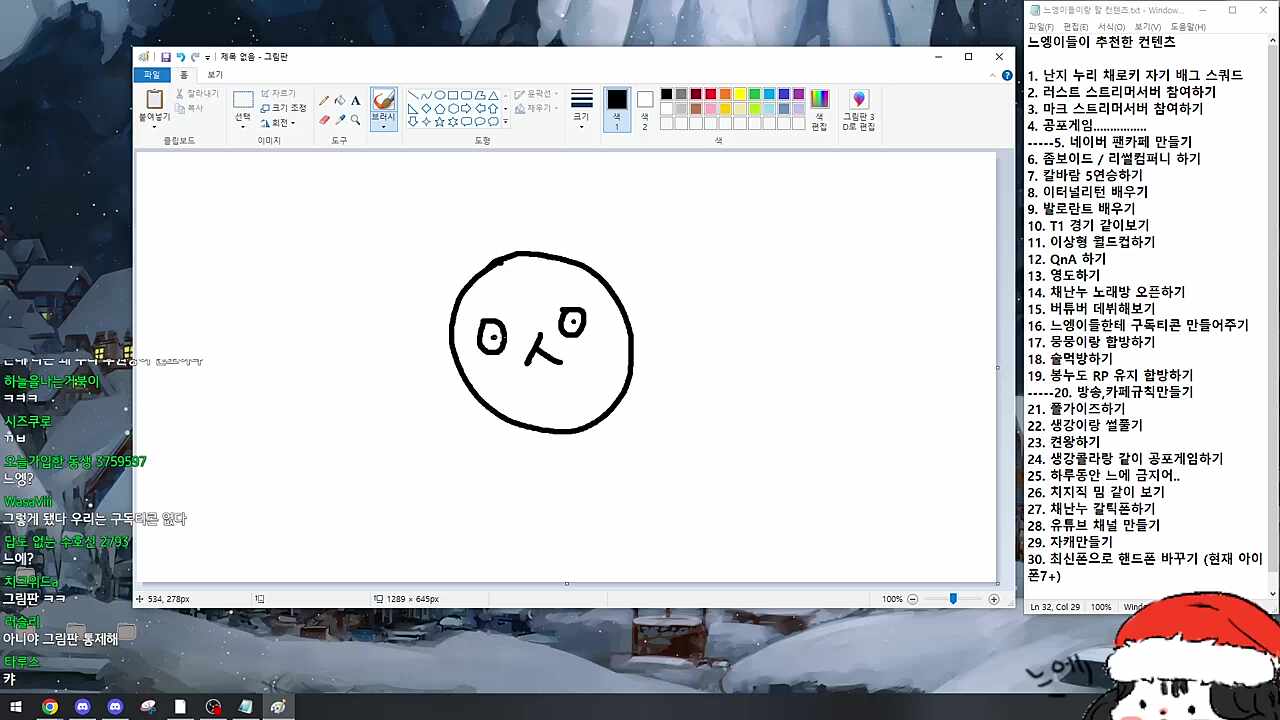
Task: Click Notepad line '12. QnA 하기'
Action: (1066, 258)
